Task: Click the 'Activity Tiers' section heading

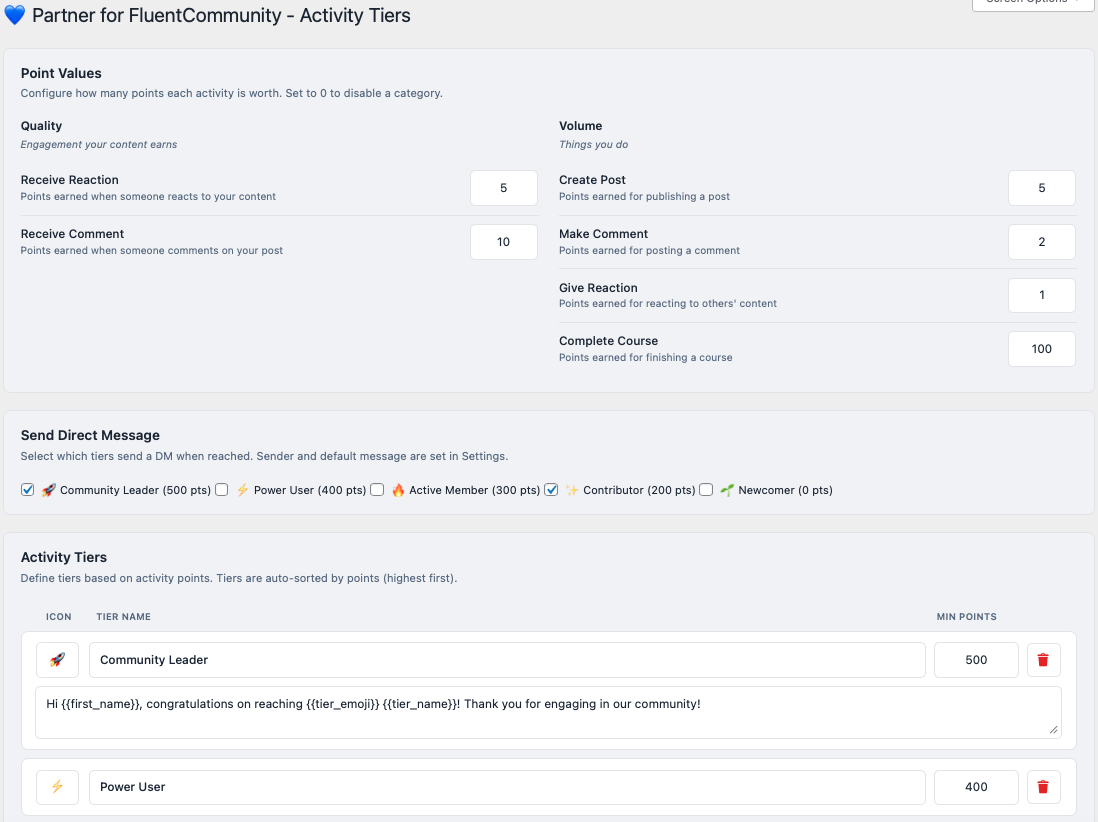Action: [x=64, y=557]
